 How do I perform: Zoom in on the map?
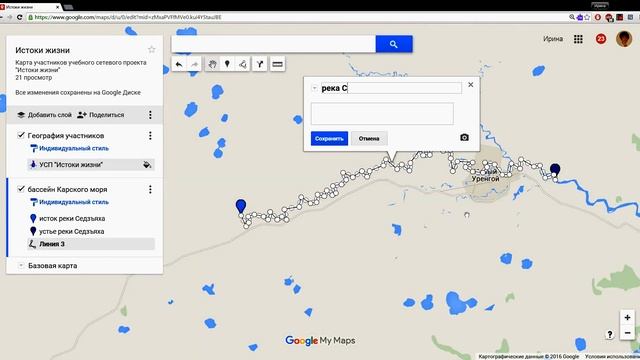click(627, 317)
